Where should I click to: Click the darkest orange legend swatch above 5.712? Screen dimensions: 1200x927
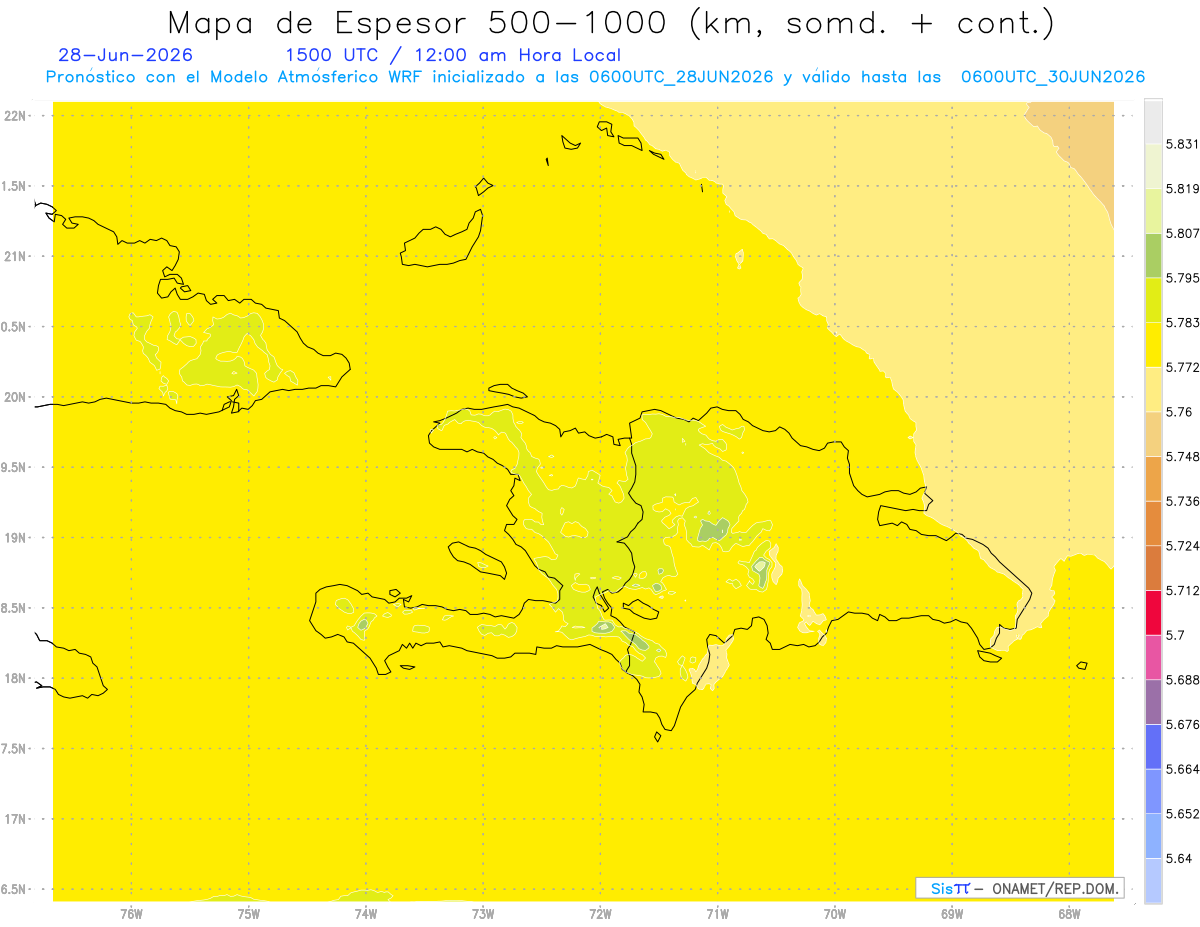pos(1153,568)
